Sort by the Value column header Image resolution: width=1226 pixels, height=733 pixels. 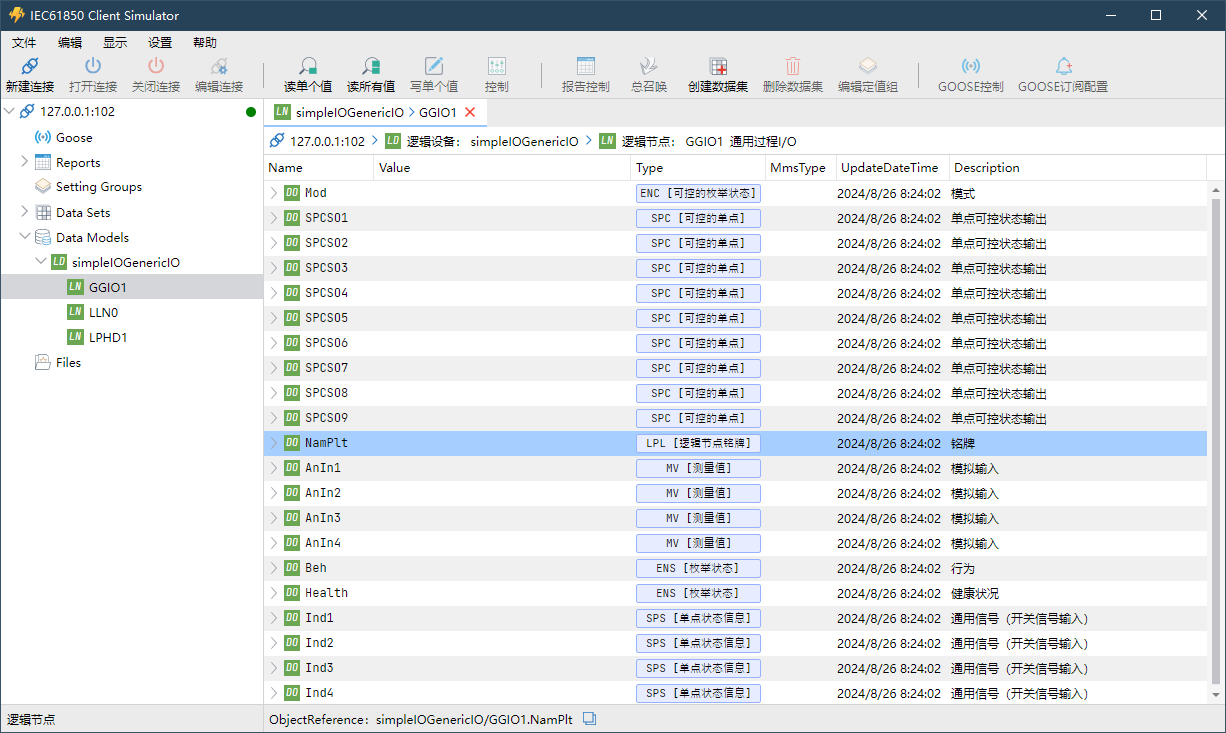pyautogui.click(x=503, y=167)
